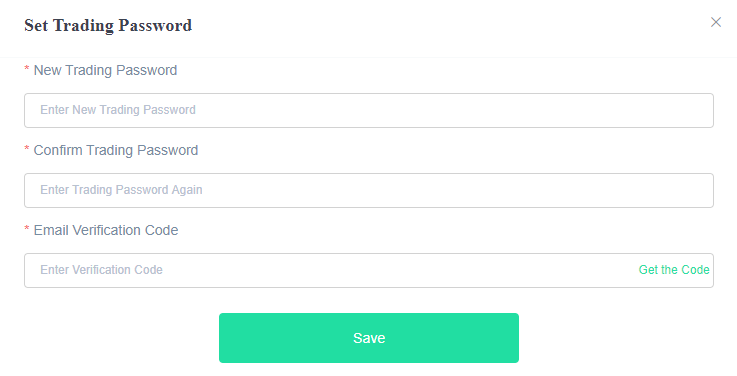The image size is (737, 376).
Task: Click placeholder text 'Enter Verification Code'
Action: point(102,270)
